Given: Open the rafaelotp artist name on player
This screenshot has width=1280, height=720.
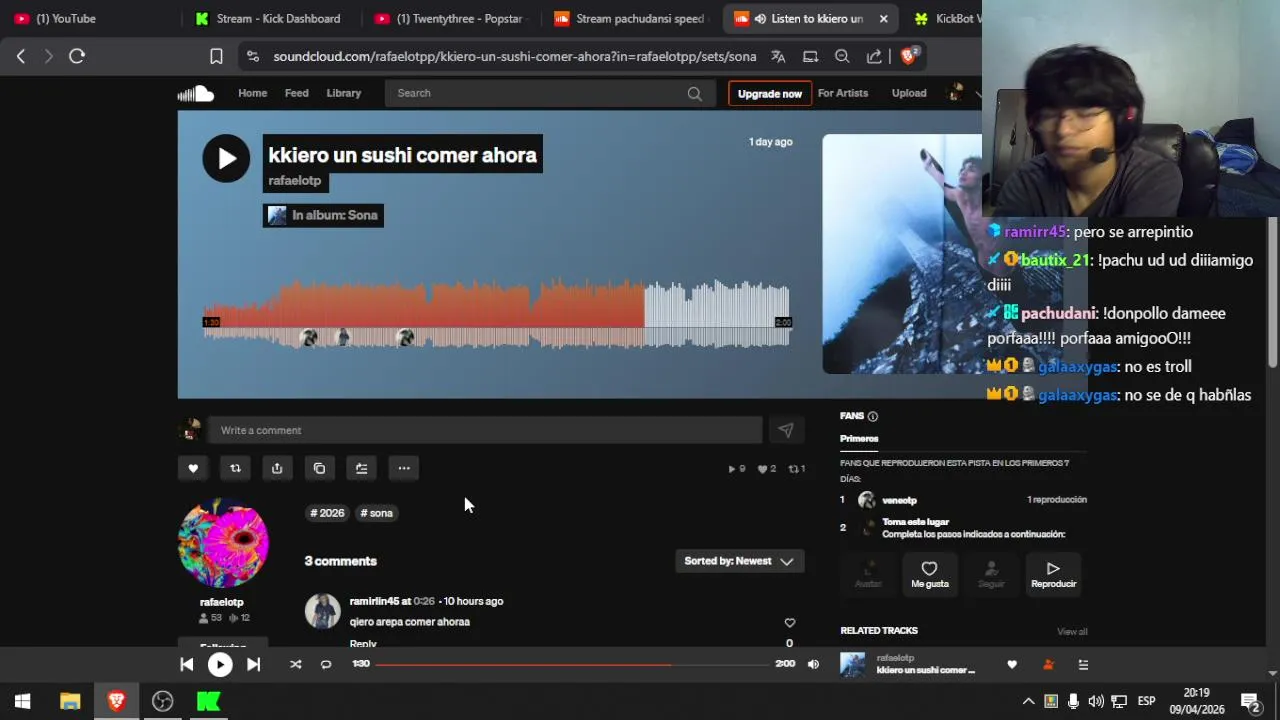Looking at the screenshot, I should (294, 181).
